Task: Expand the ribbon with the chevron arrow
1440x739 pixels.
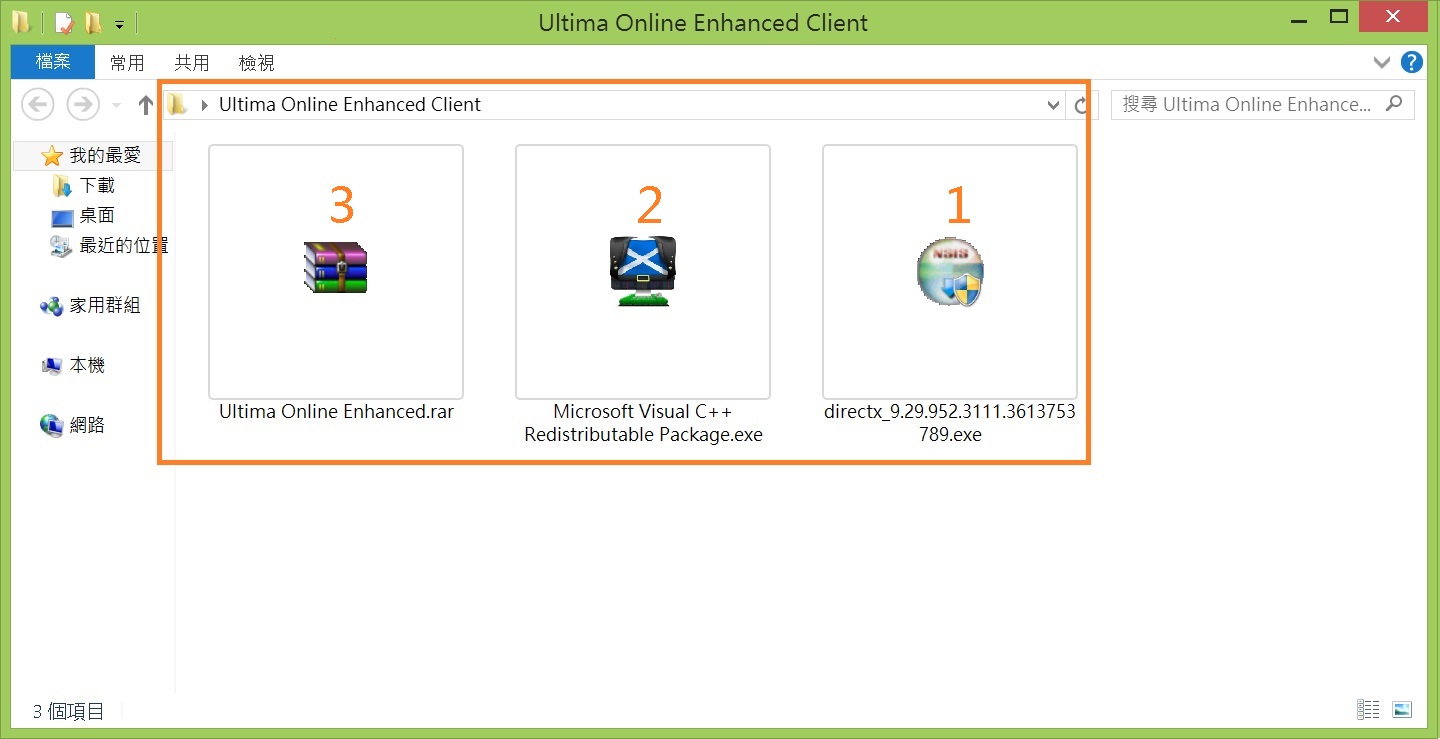Action: pos(1382,63)
